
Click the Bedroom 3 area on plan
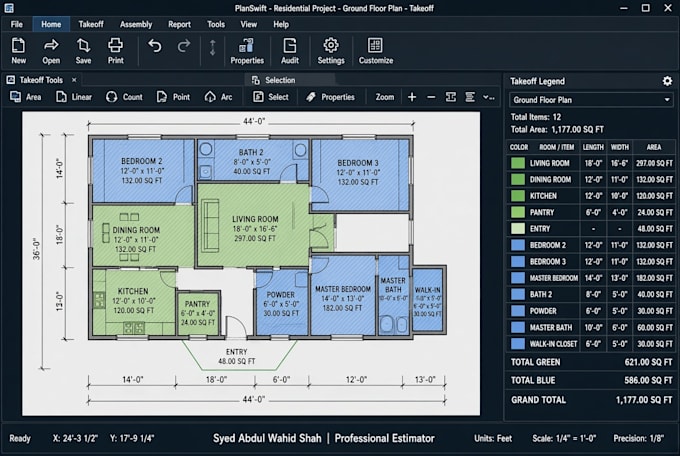360,173
